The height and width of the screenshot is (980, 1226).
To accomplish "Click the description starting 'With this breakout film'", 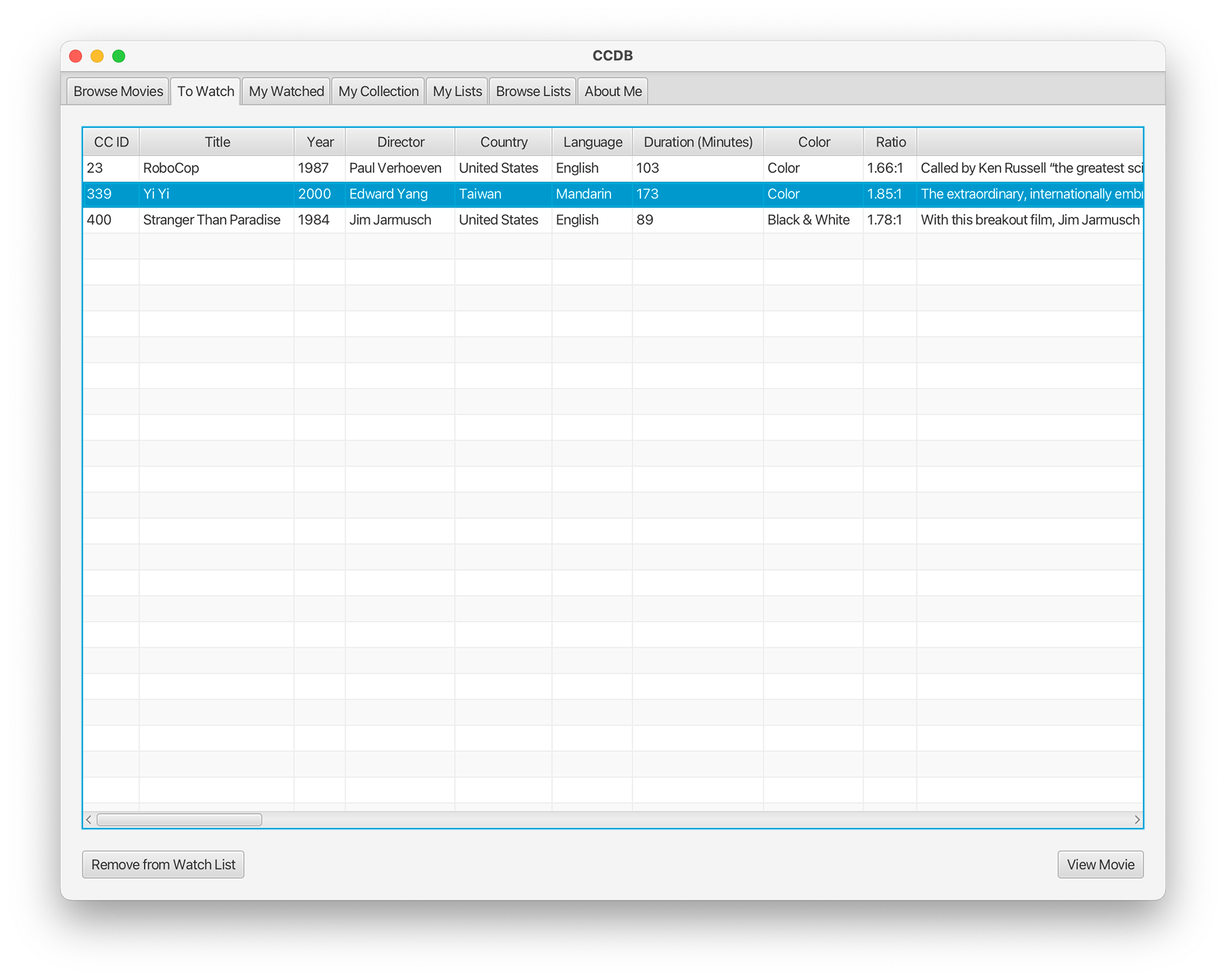I will (x=1030, y=220).
